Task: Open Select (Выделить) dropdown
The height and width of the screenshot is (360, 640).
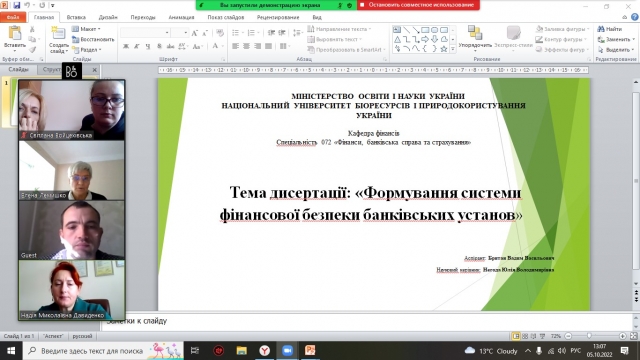Action: [616, 49]
